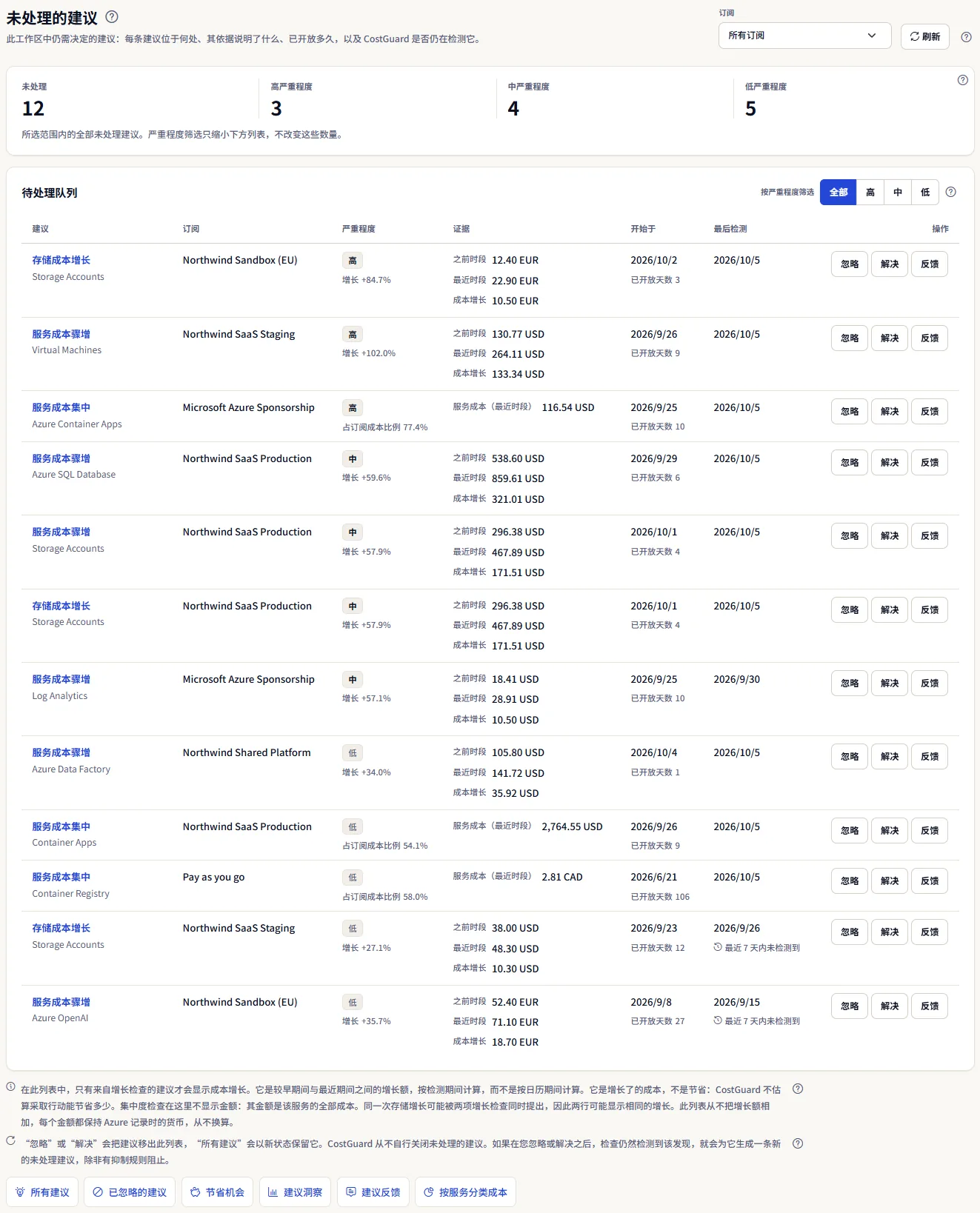Open 存储成本增长 link for Northwind Sandbox (EU)
Screen dimensions: 980x1213
pyautogui.click(x=61, y=260)
